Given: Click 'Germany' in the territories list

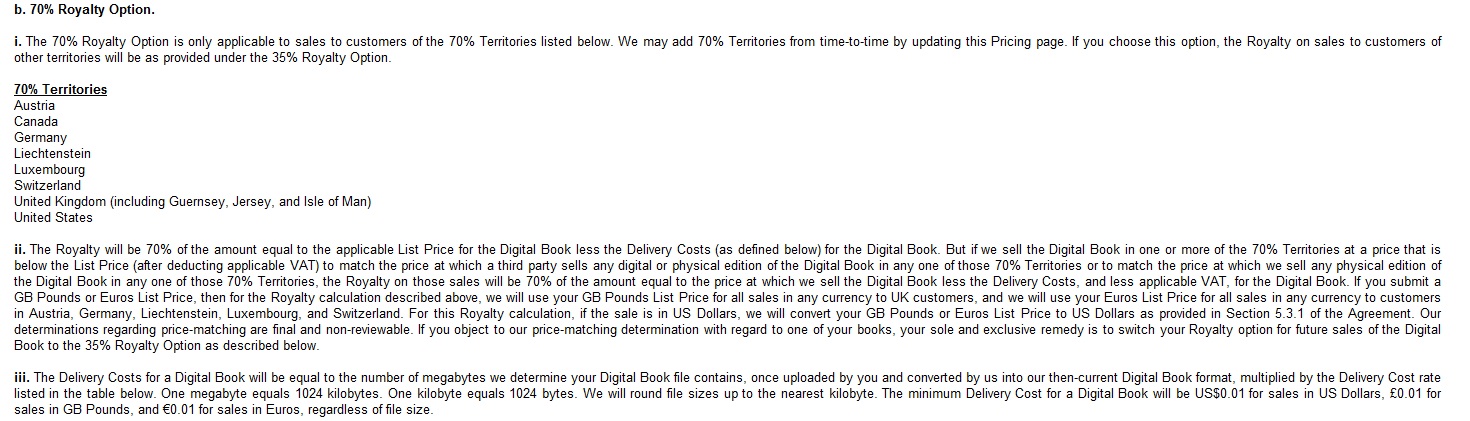Looking at the screenshot, I should pyautogui.click(x=40, y=138).
